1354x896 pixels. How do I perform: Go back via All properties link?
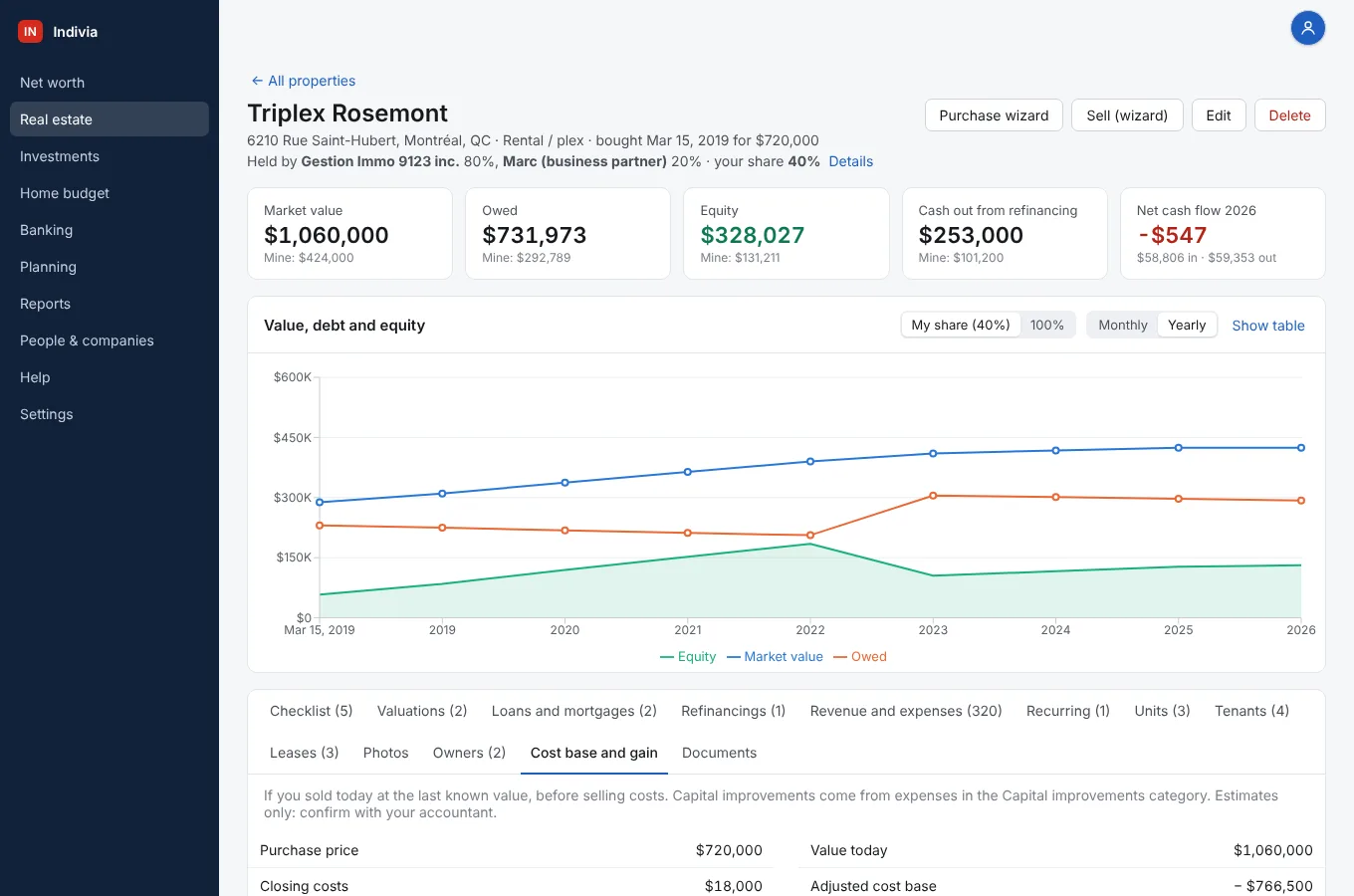click(x=303, y=81)
